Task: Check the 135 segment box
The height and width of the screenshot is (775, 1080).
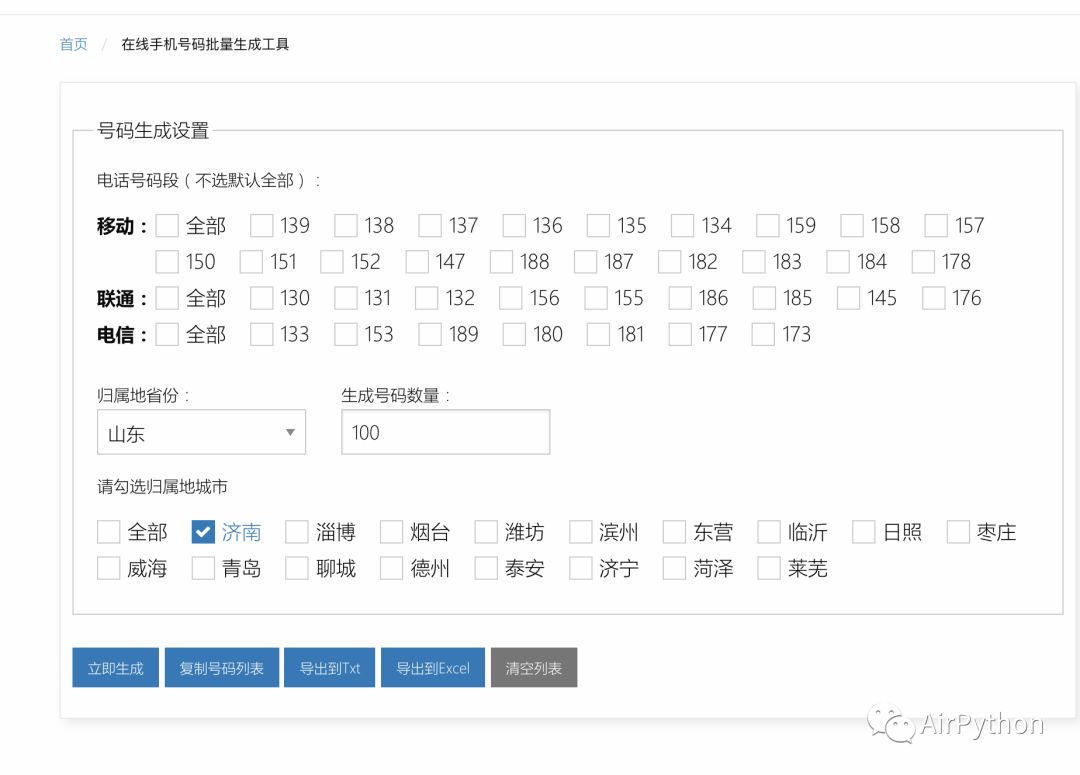Action: click(598, 225)
